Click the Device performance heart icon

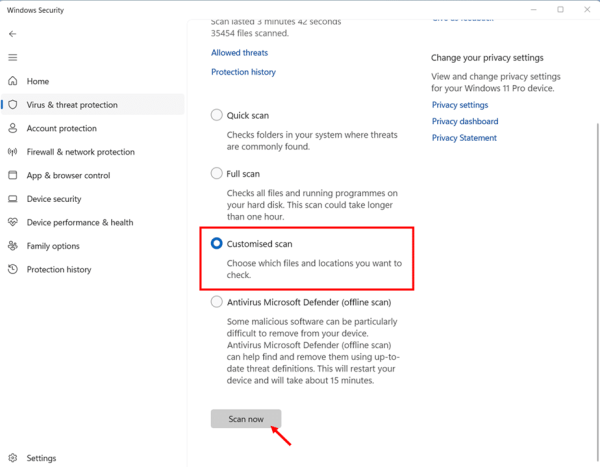(13, 222)
